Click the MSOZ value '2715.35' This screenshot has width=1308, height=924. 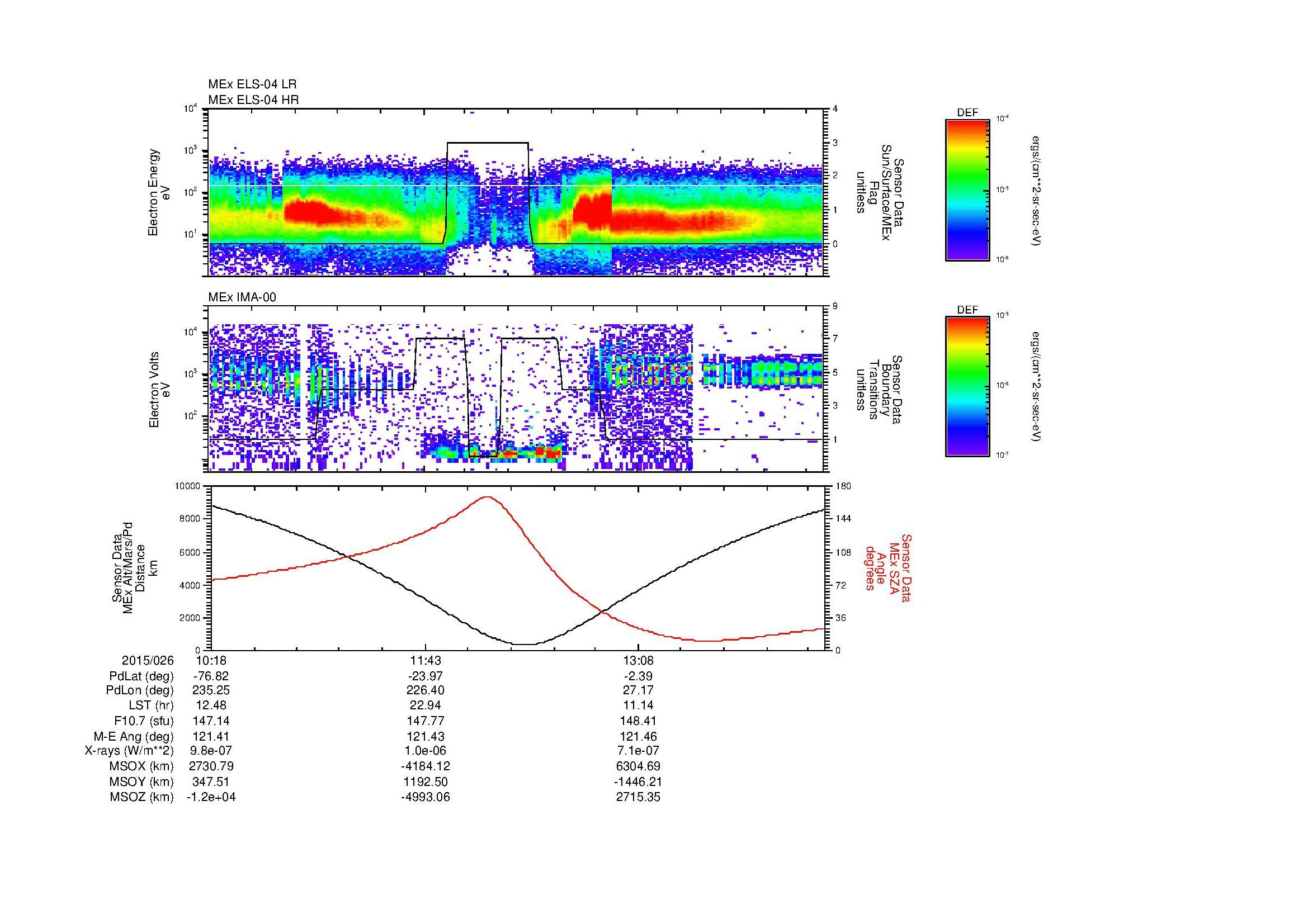click(x=638, y=797)
